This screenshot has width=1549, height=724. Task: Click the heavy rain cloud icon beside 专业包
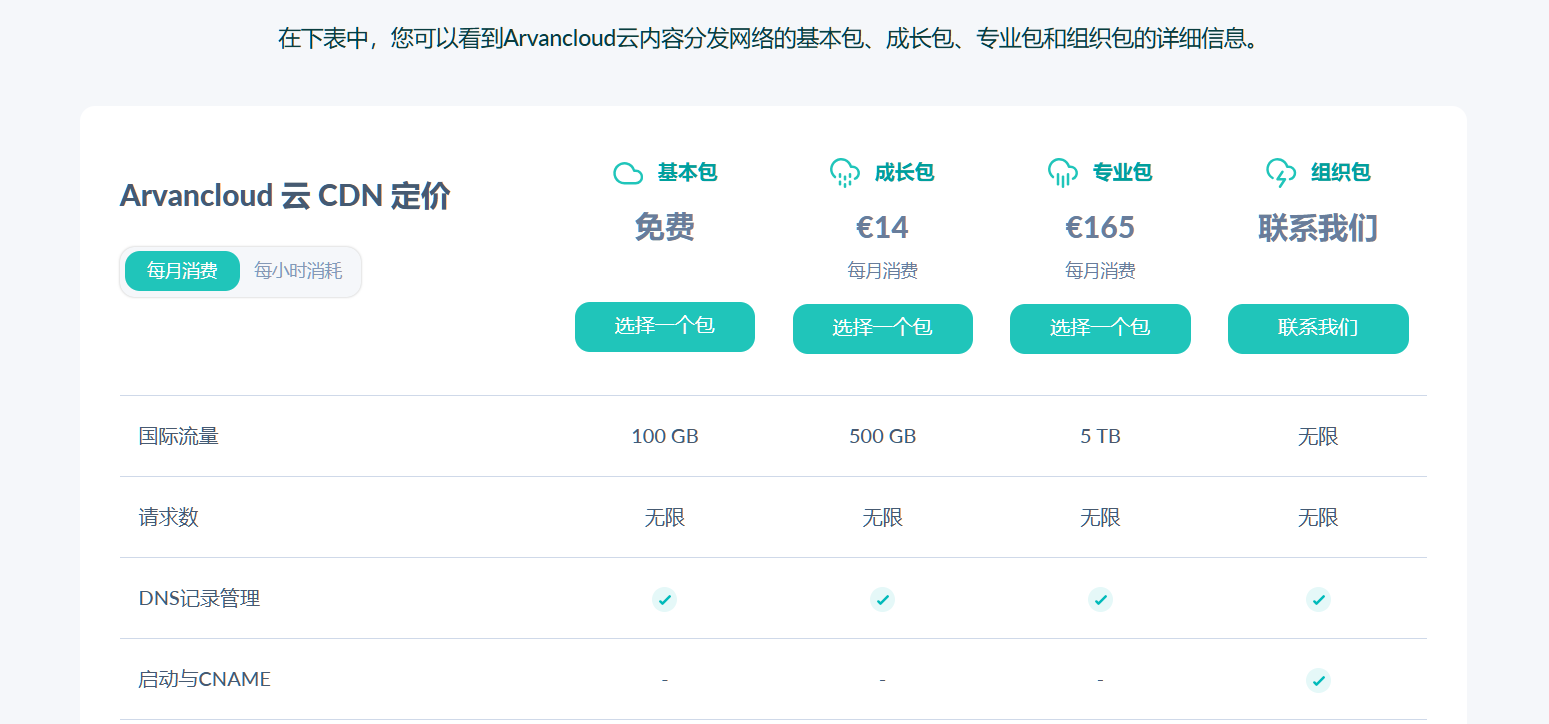pos(1063,173)
